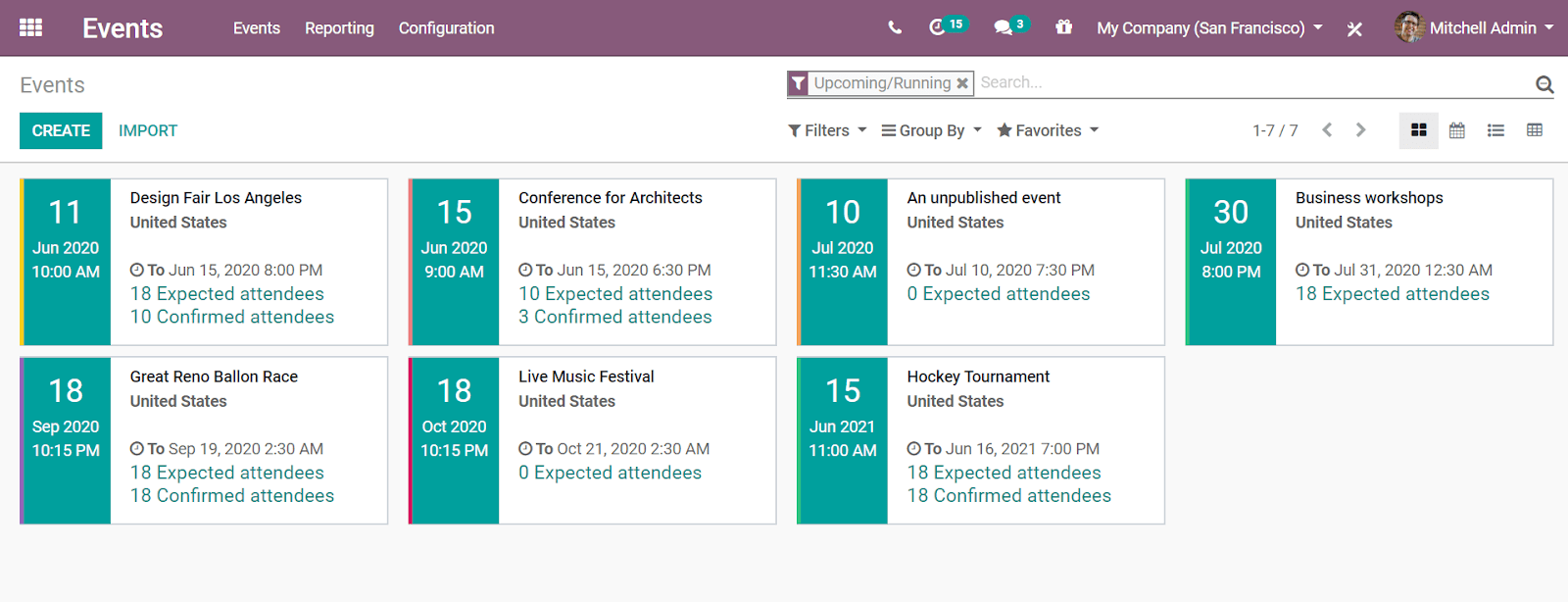Click the CREATE button
The height and width of the screenshot is (602, 1568).
tap(61, 130)
